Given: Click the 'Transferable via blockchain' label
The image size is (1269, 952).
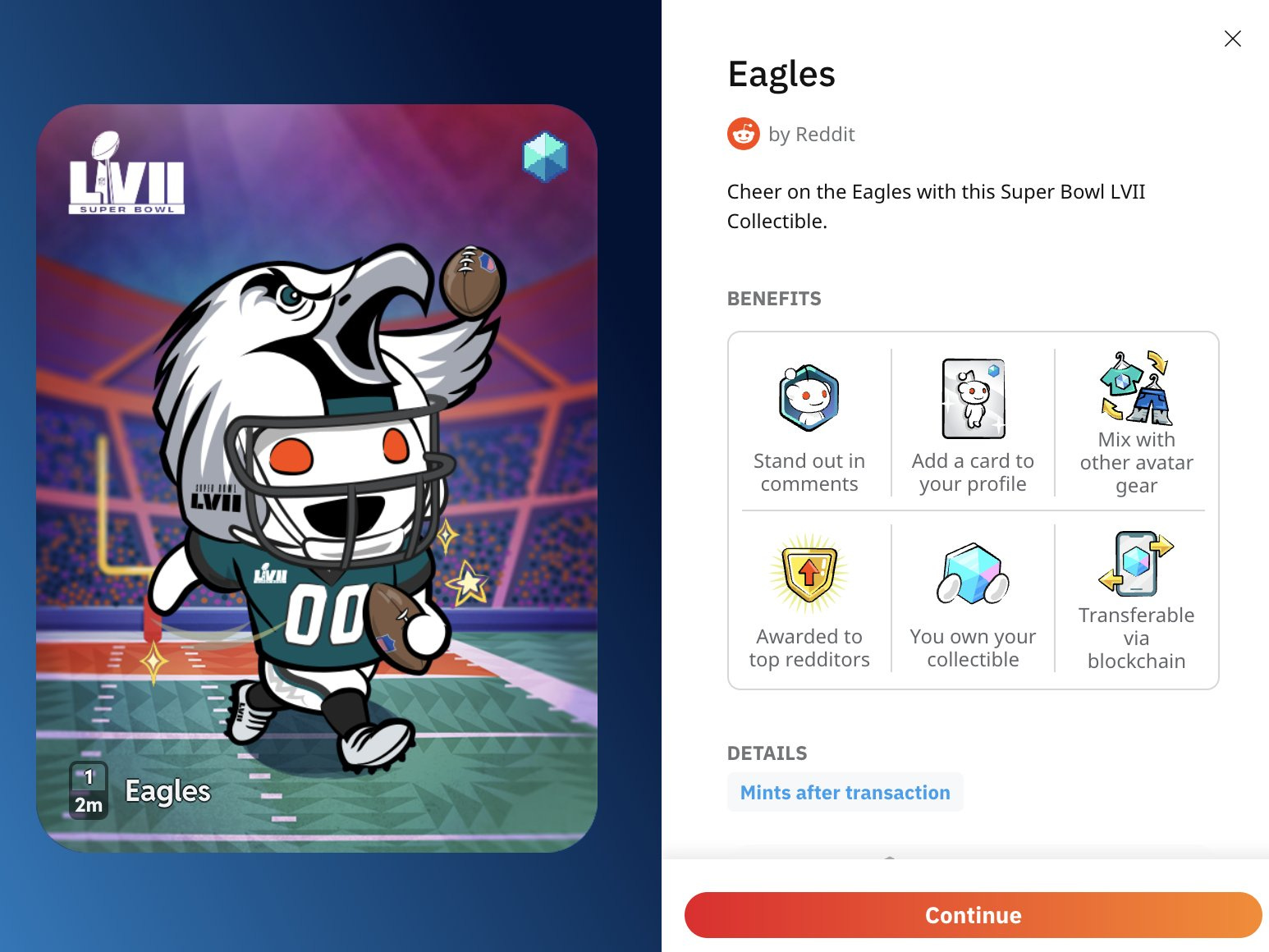Looking at the screenshot, I should 1137,638.
